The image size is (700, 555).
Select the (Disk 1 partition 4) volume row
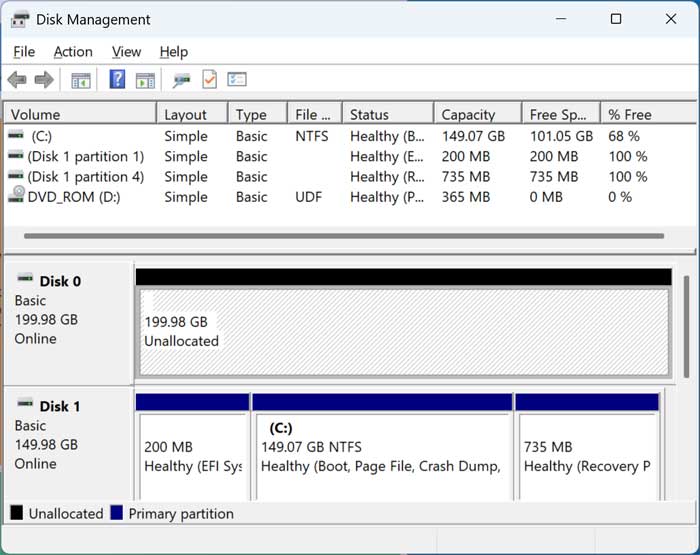(350, 176)
